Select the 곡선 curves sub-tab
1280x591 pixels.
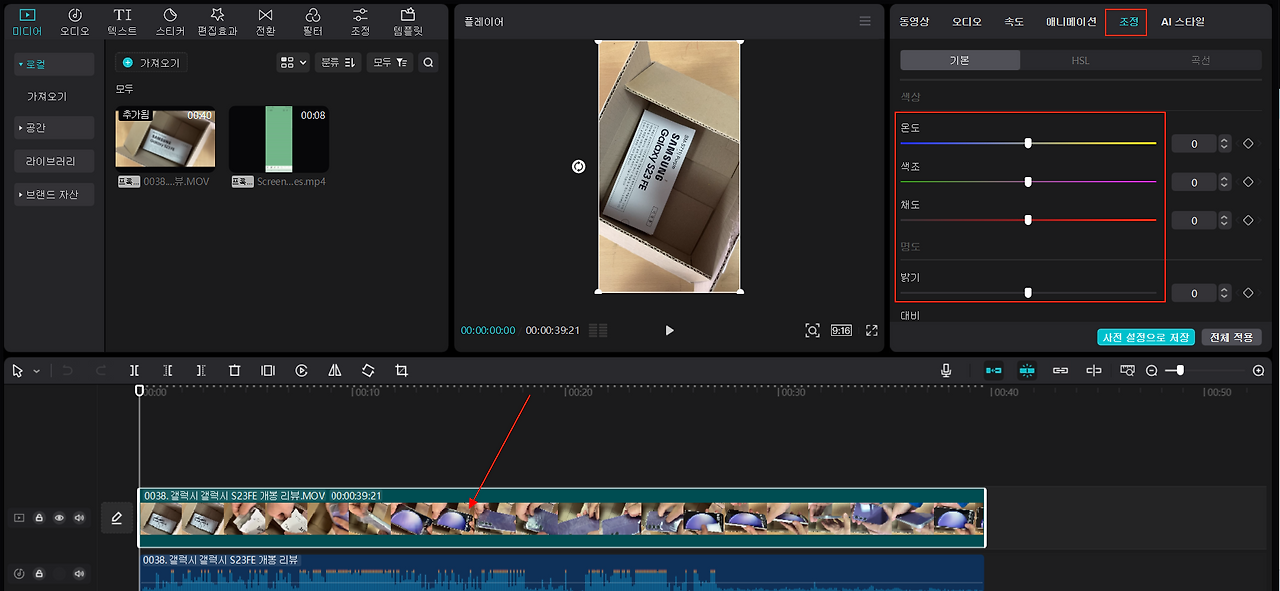(1201, 60)
